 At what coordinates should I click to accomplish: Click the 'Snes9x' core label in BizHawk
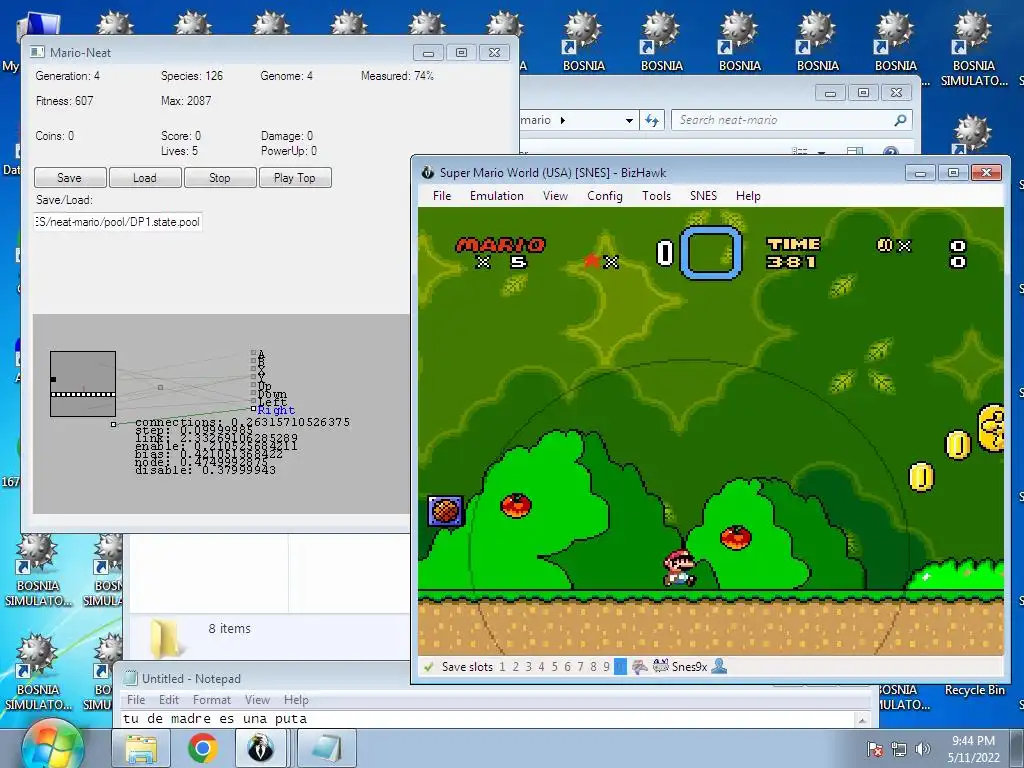tap(690, 667)
